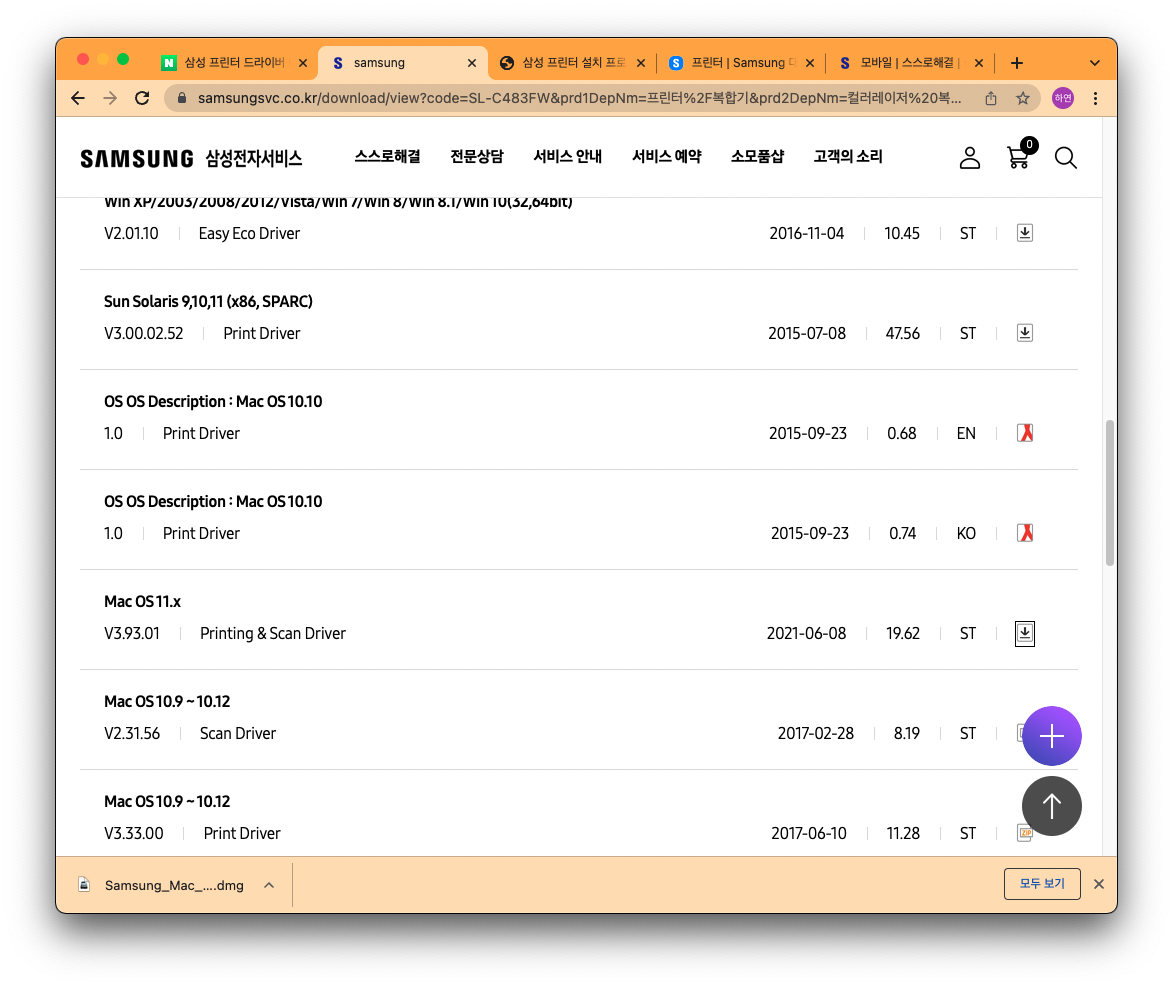The image size is (1173, 987).
Task: Go to Samsung 삼성전자서비스 home logo
Action: [192, 158]
